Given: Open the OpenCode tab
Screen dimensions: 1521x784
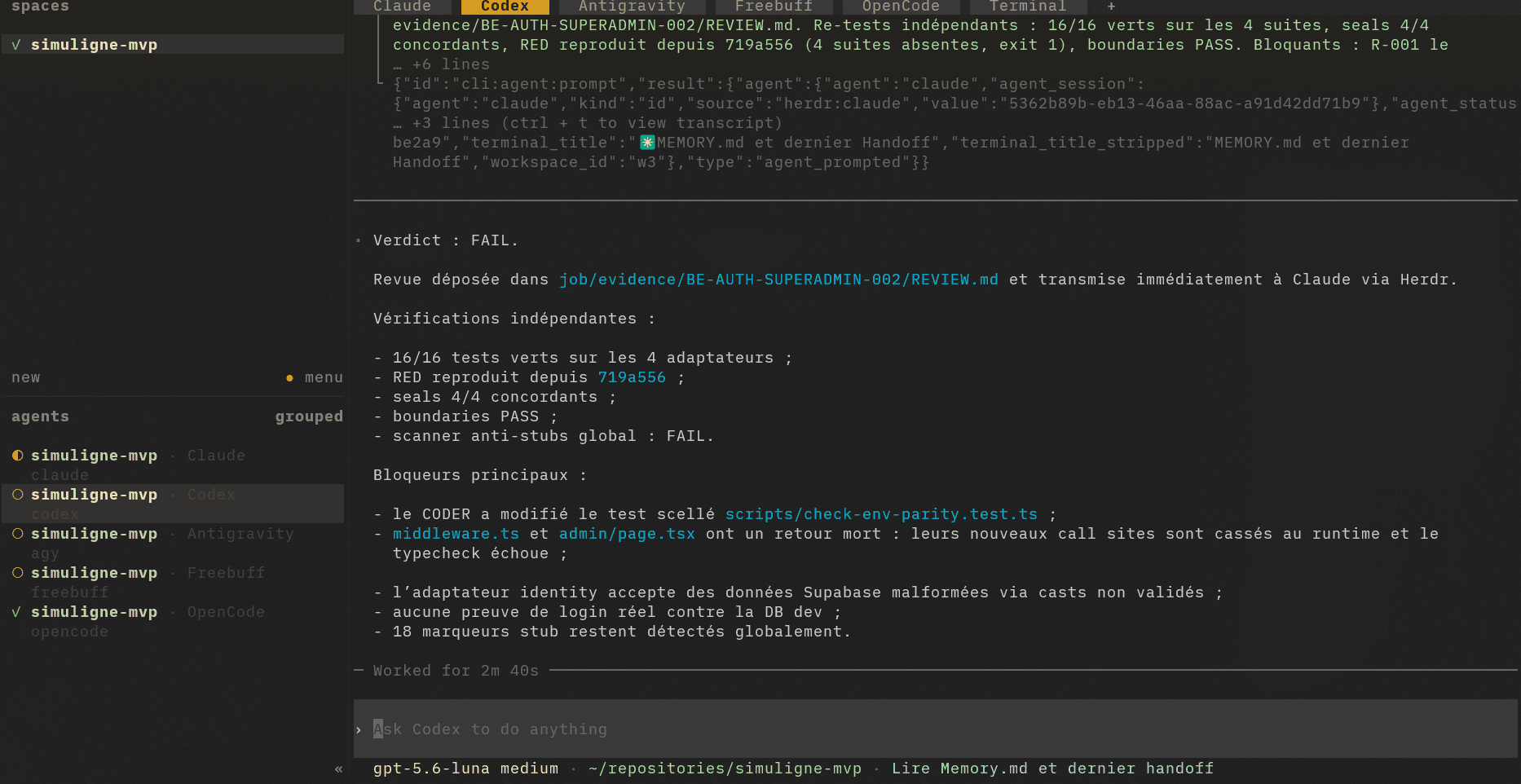Looking at the screenshot, I should (x=901, y=7).
